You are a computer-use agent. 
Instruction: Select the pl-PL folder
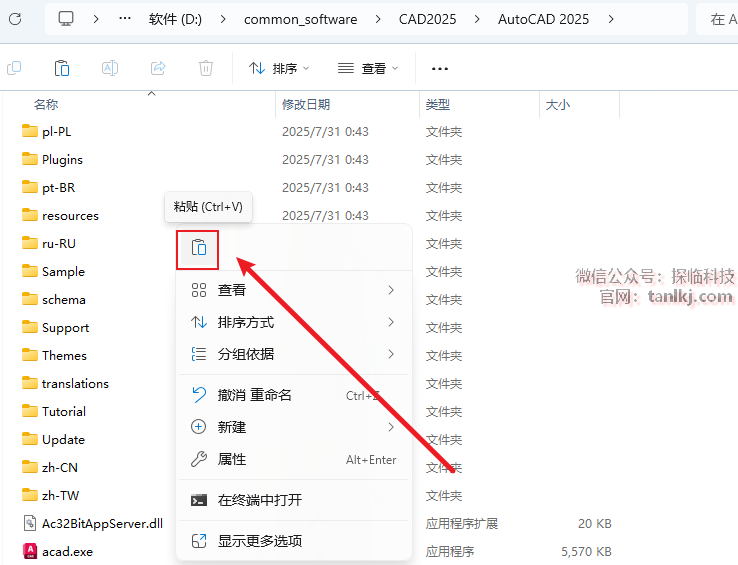coord(56,132)
